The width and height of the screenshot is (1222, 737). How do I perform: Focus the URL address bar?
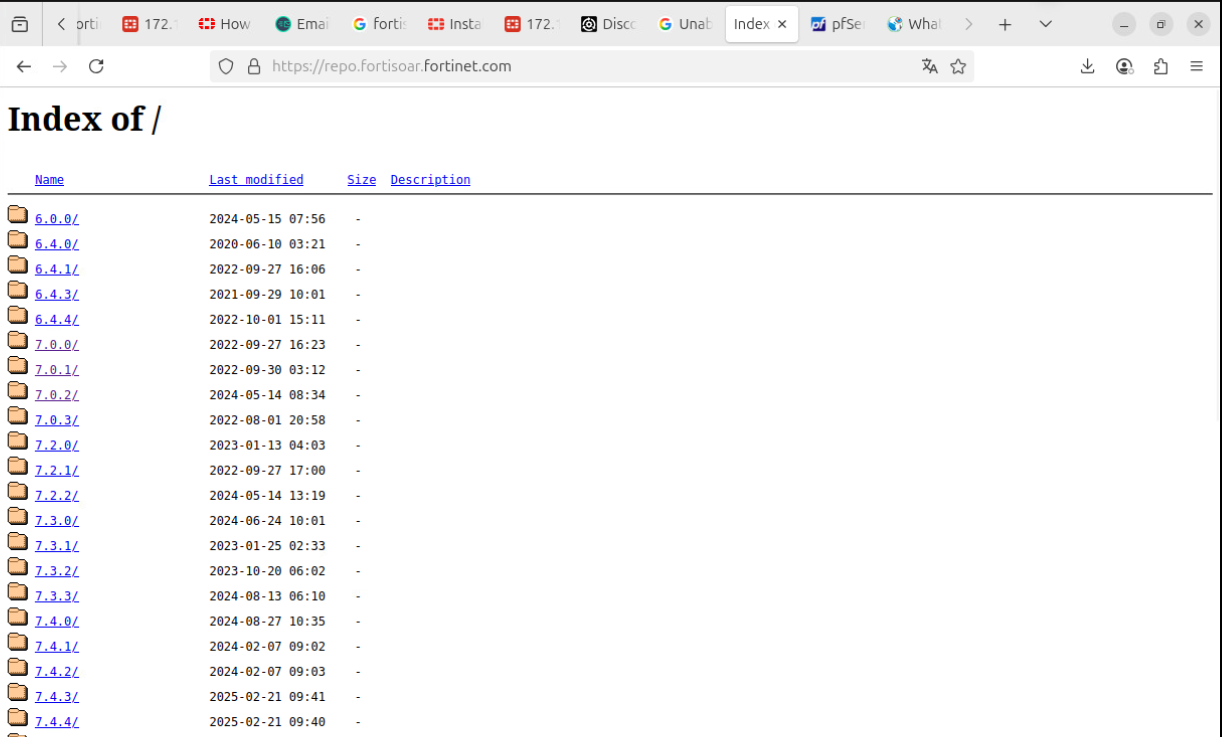point(590,66)
